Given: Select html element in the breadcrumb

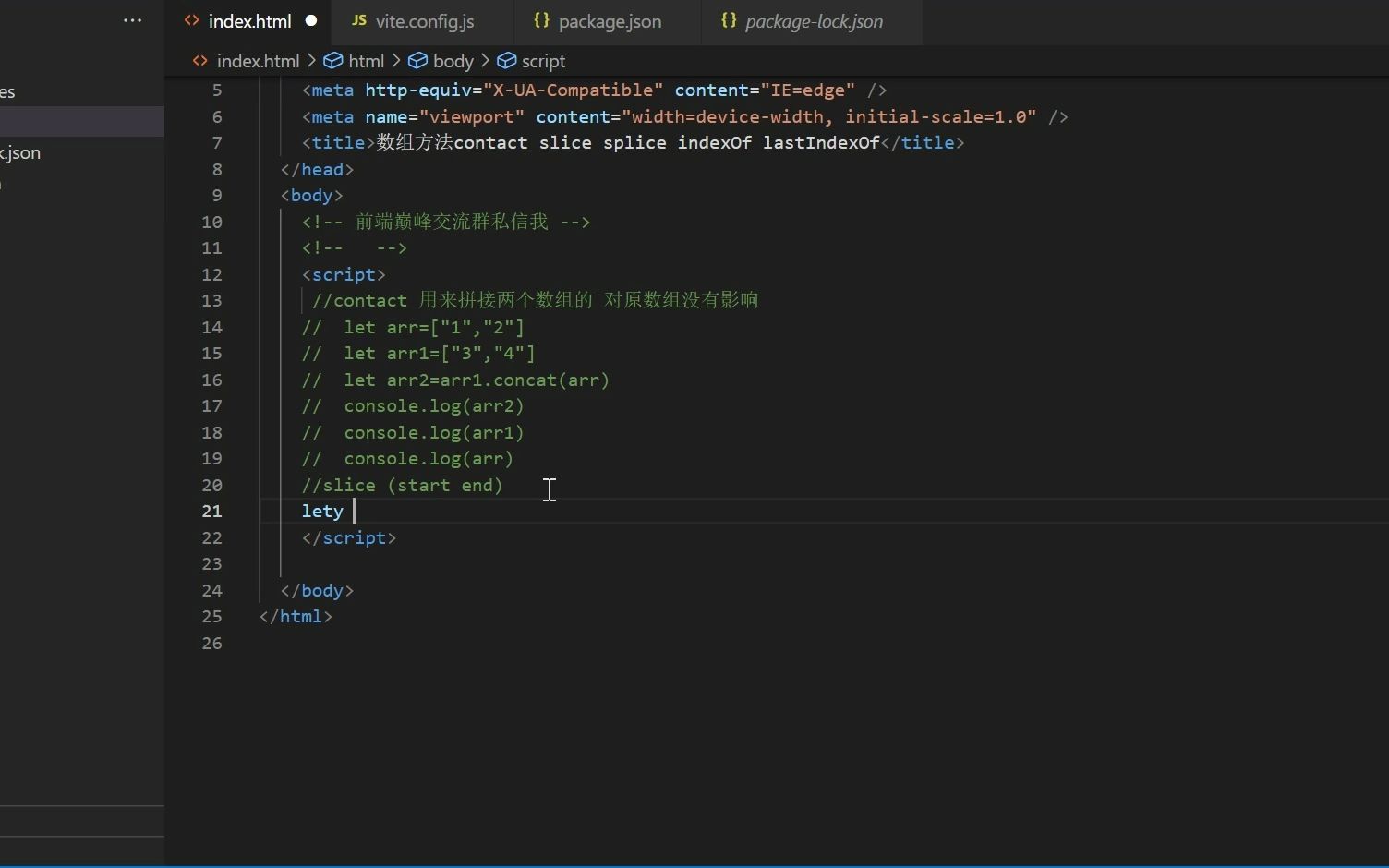Looking at the screenshot, I should (x=366, y=61).
